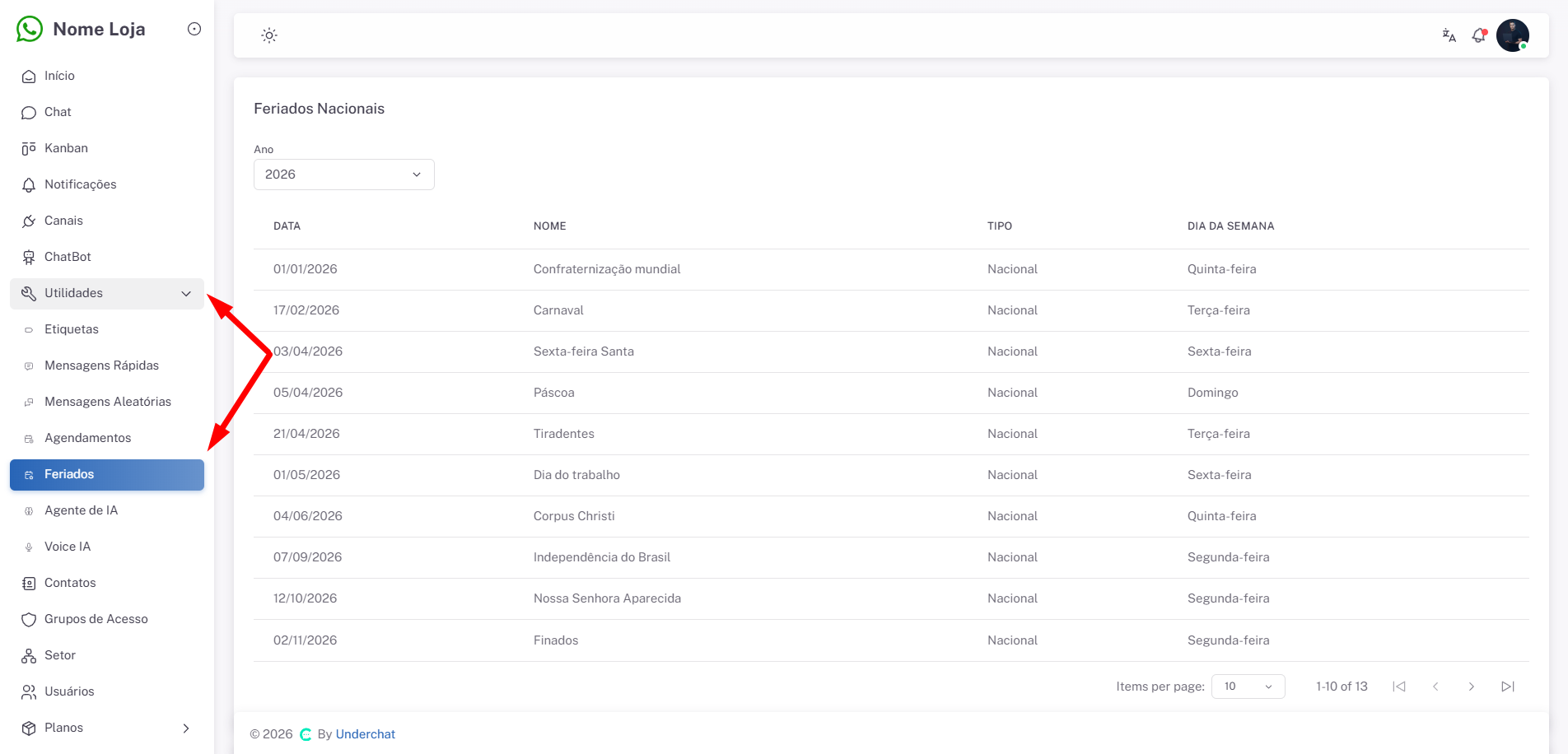Click the Voice IA microphone icon
The height and width of the screenshot is (754, 1568).
coord(29,547)
